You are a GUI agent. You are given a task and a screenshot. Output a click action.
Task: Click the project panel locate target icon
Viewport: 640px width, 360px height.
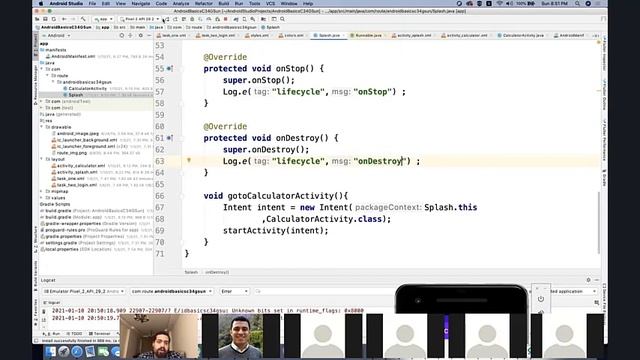click(122, 36)
